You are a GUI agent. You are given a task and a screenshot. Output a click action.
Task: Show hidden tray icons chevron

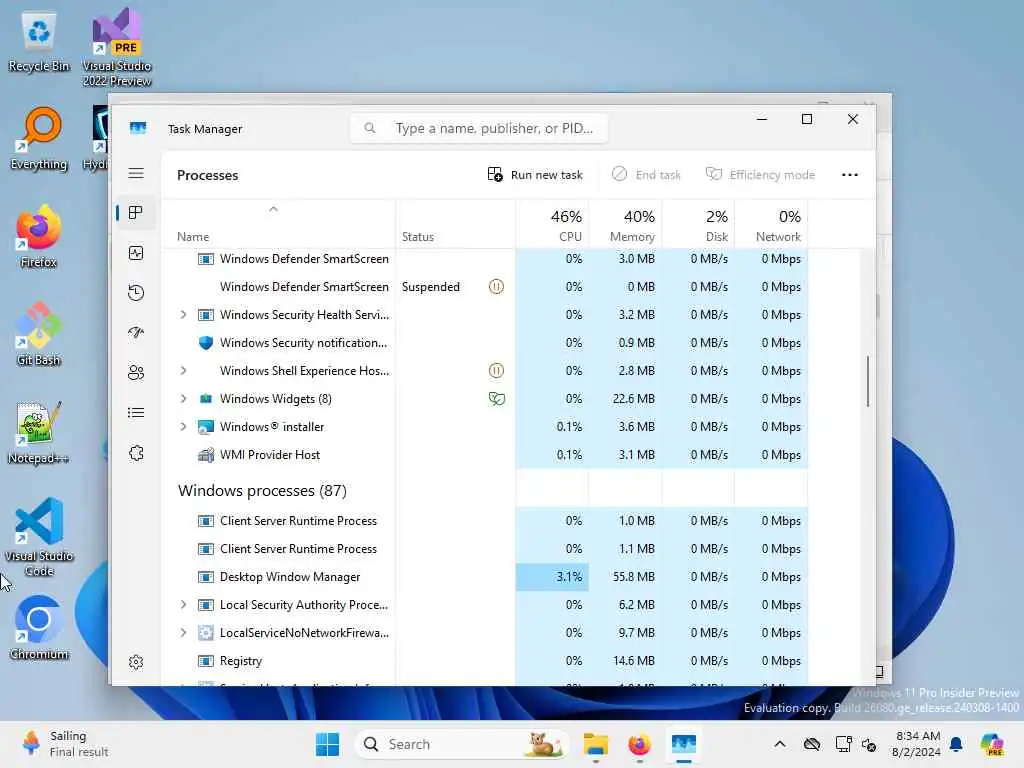(x=780, y=744)
